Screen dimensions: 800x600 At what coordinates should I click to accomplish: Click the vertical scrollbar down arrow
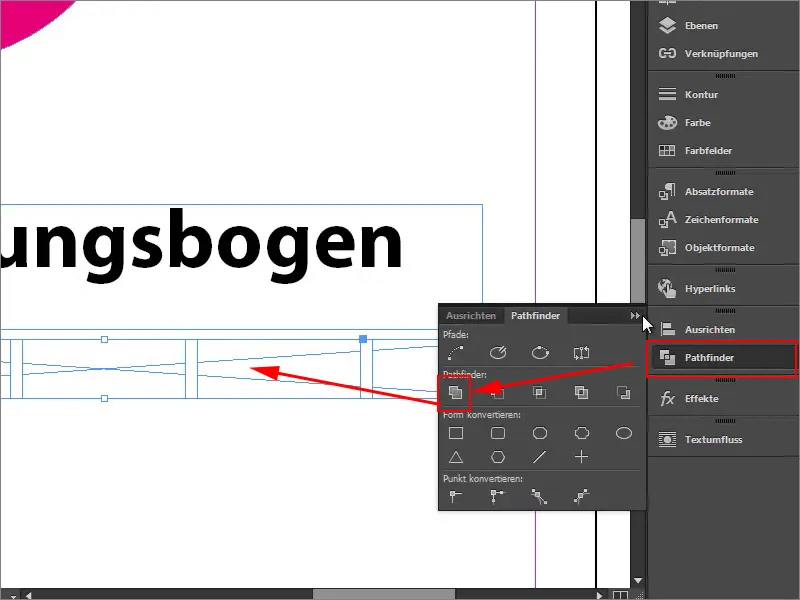tap(638, 581)
